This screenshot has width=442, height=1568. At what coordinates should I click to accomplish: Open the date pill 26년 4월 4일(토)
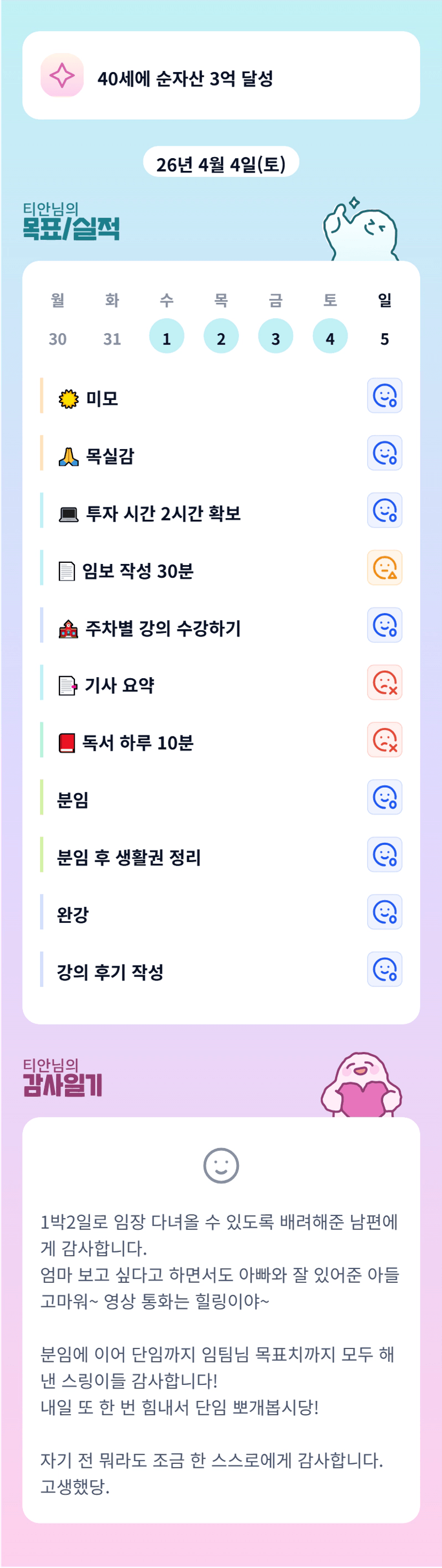click(221, 163)
